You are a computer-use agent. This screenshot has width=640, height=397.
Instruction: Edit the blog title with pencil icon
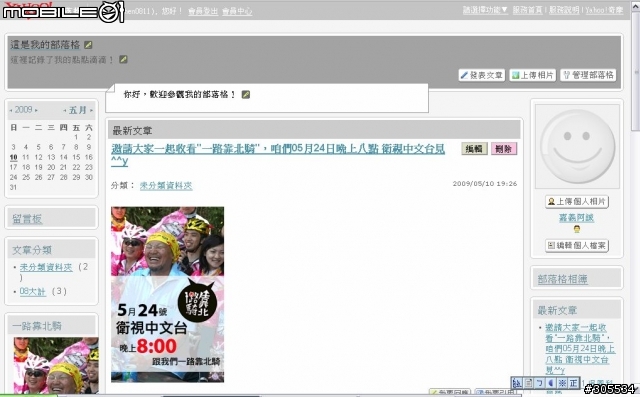(88, 45)
